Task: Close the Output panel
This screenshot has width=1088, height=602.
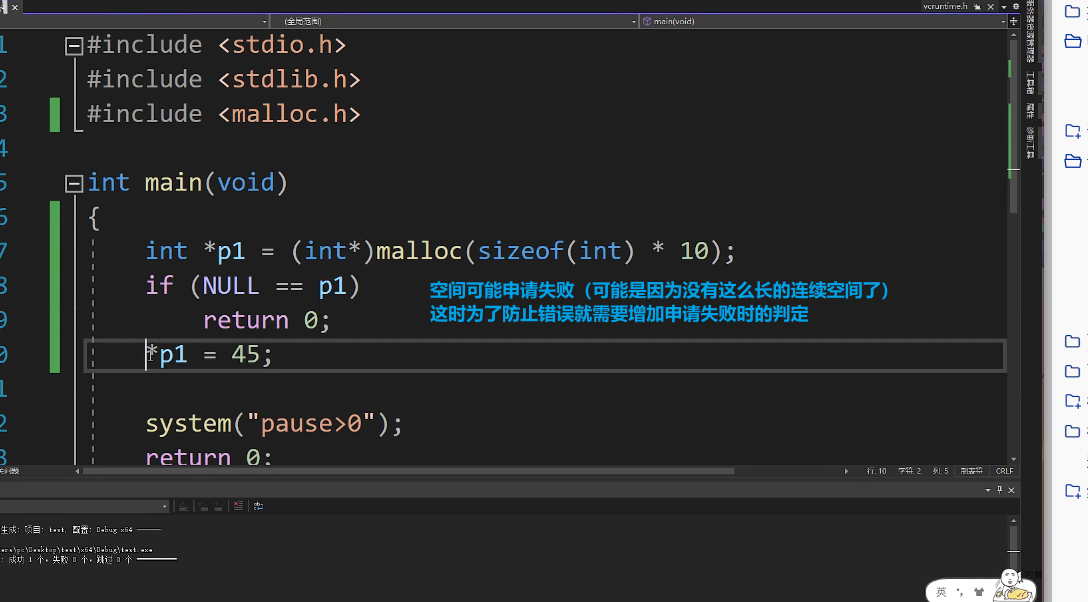Action: tap(1011, 490)
